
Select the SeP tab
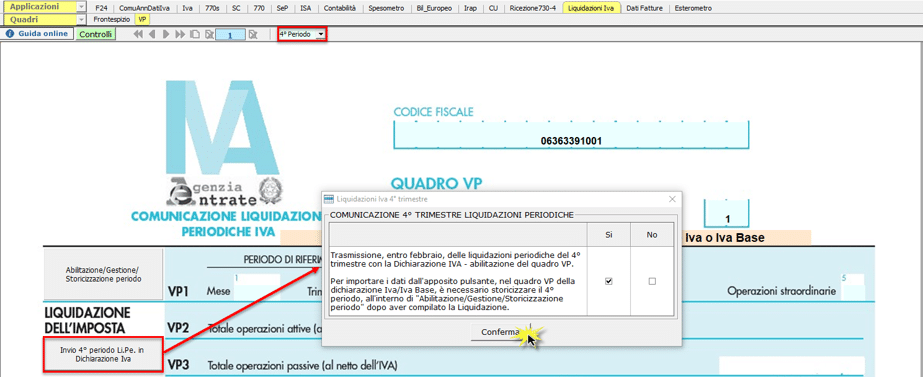click(282, 8)
